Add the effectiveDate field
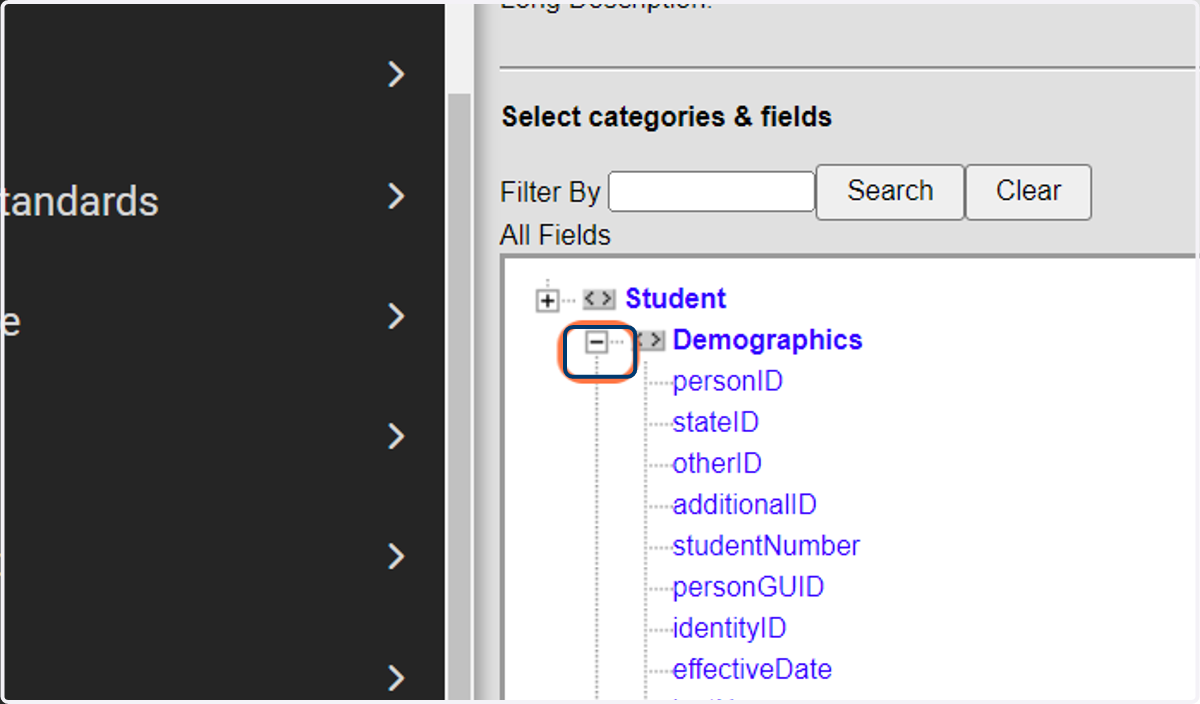The image size is (1200, 704). point(752,669)
